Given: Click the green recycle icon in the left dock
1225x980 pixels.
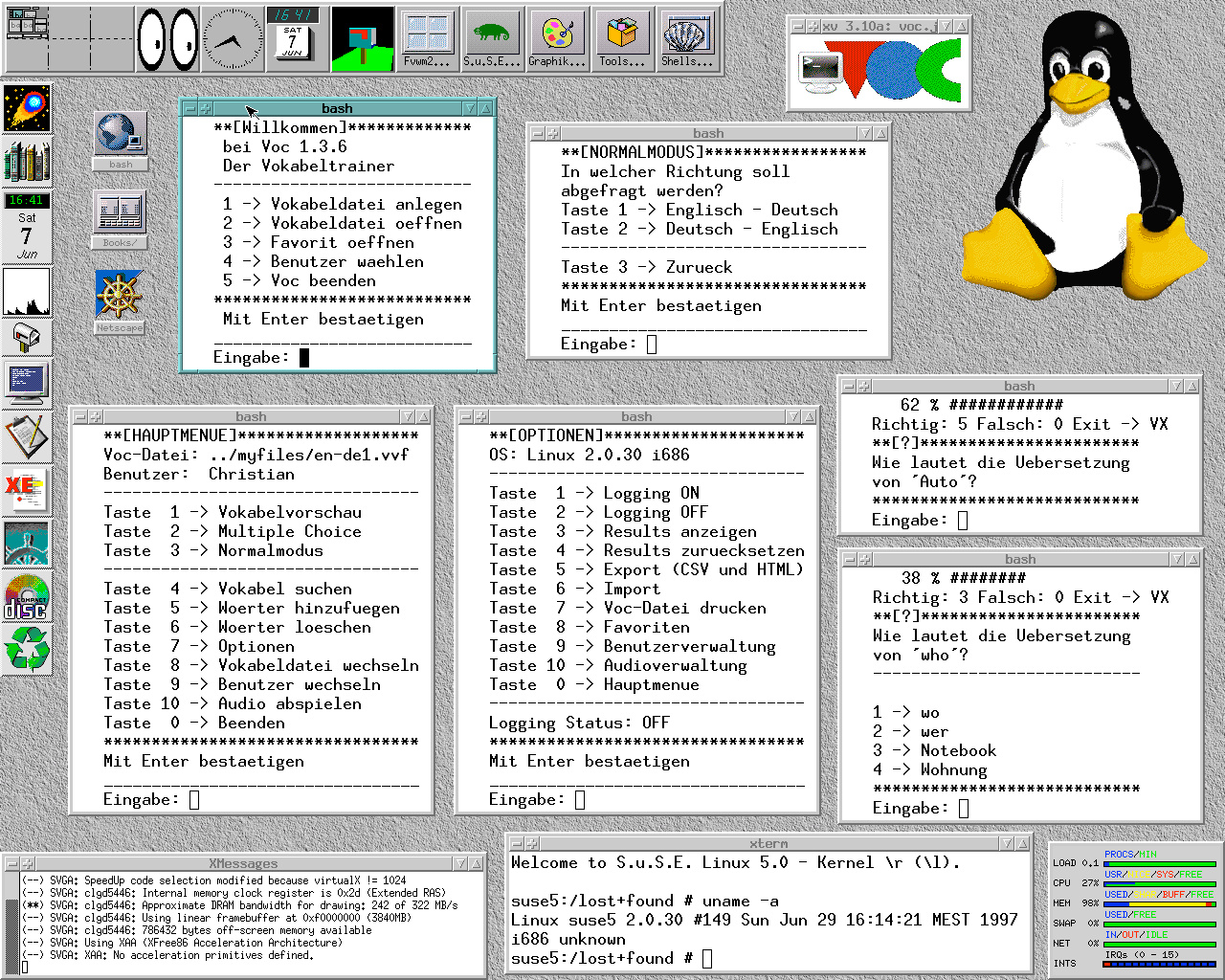Looking at the screenshot, I should coord(27,649).
